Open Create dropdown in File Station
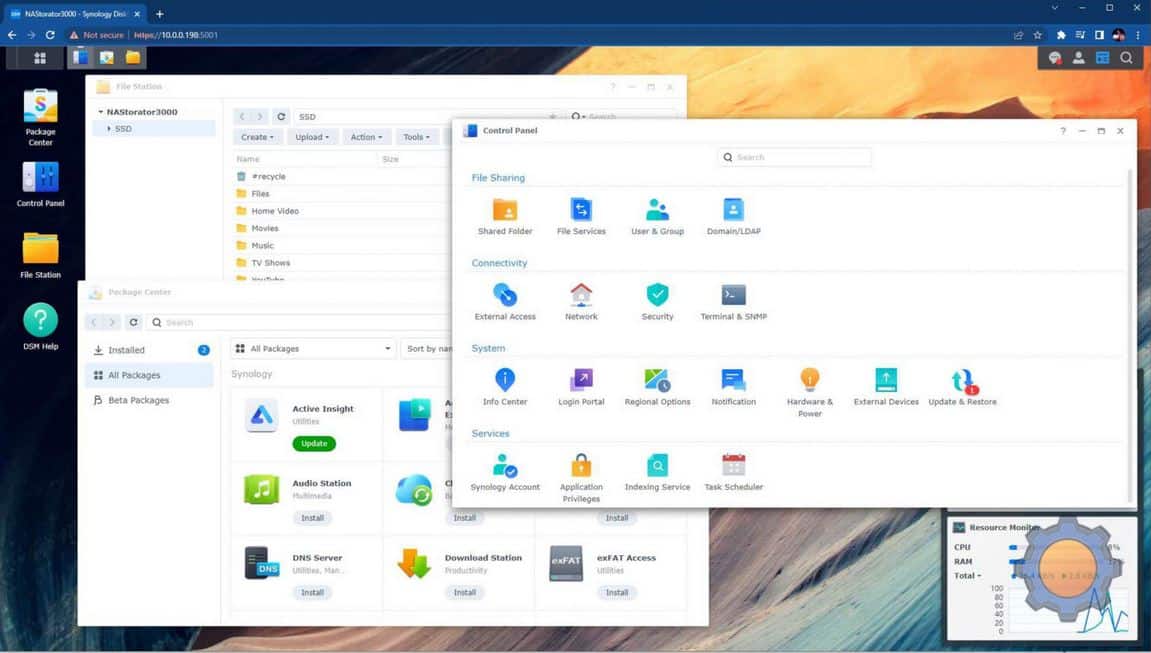 257,137
